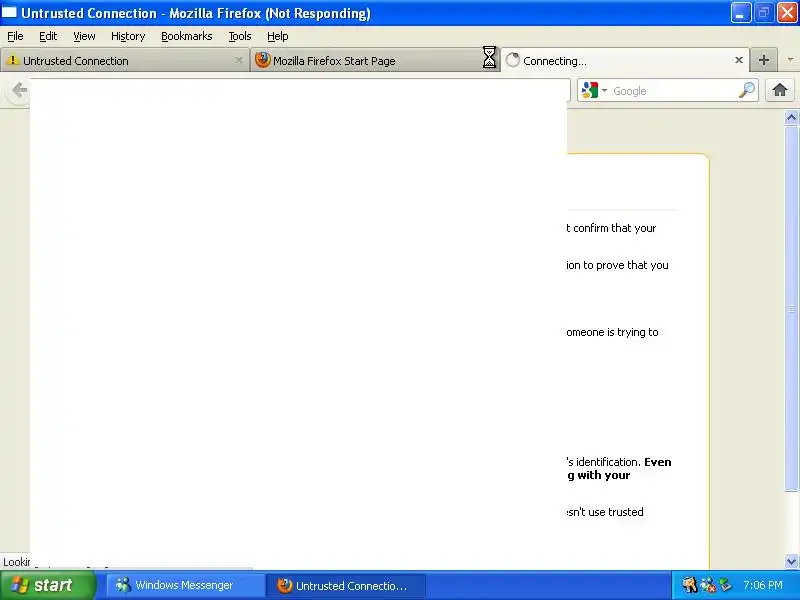Image resolution: width=800 pixels, height=600 pixels.
Task: Go back with the back arrow
Action: 19,90
